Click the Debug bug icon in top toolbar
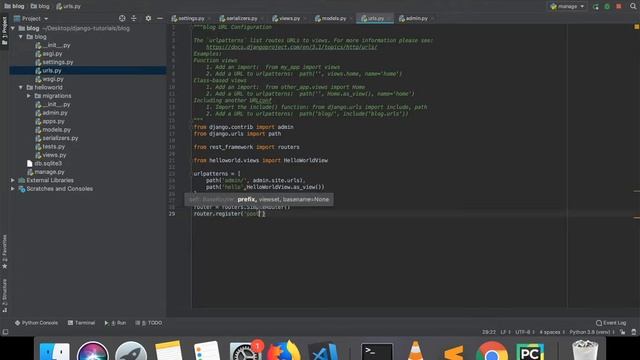 pyautogui.click(x=607, y=7)
